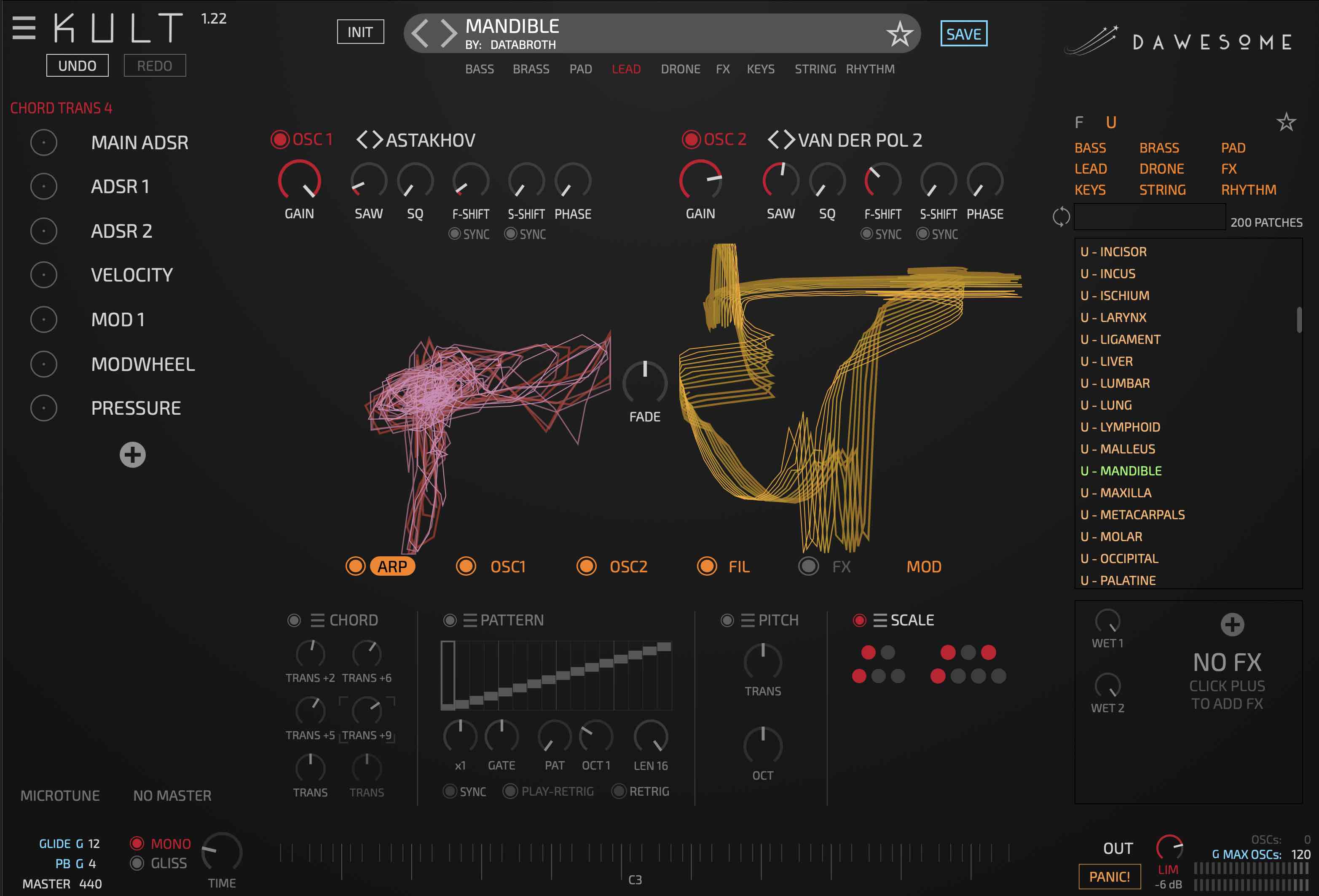
Task: Switch OSC 2 VAN DER POL 2 to previous type
Action: pyautogui.click(x=773, y=139)
